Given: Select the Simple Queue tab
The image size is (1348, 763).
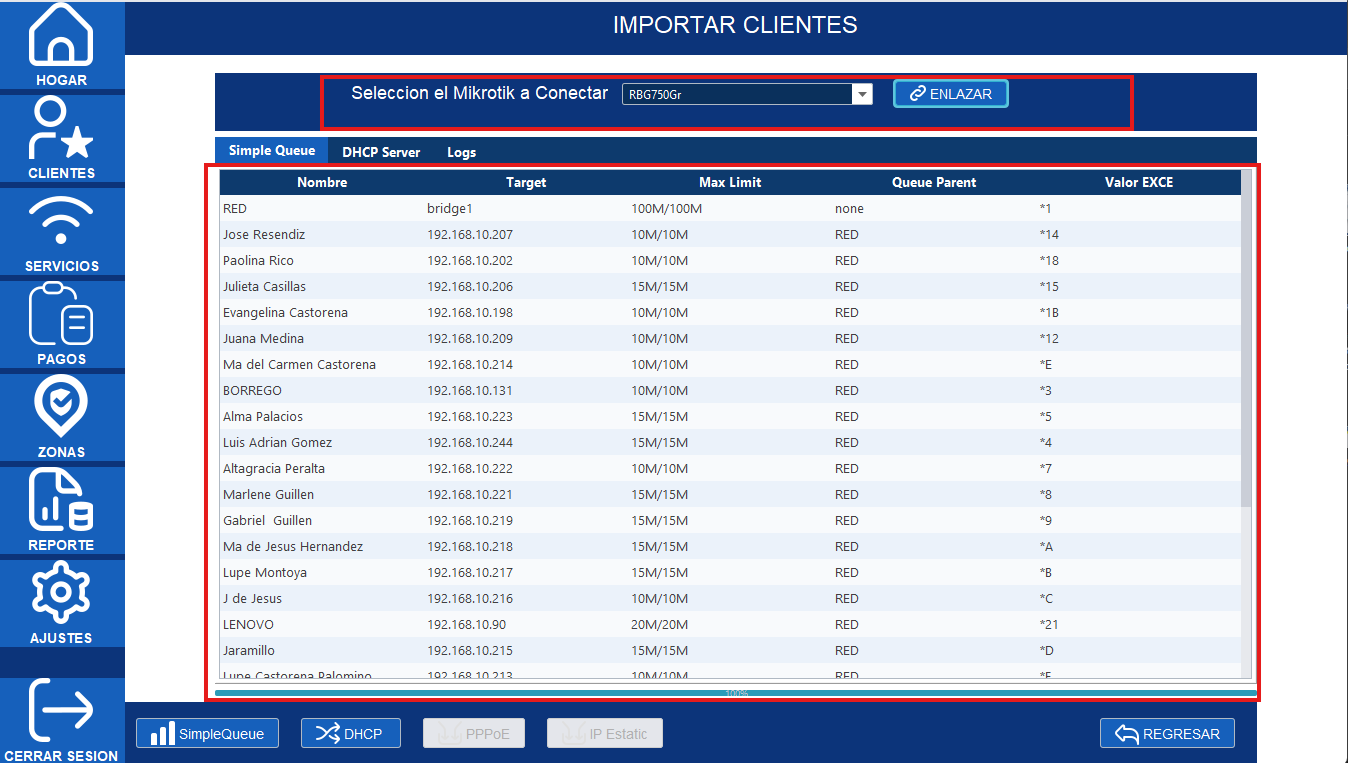Looking at the screenshot, I should [271, 151].
